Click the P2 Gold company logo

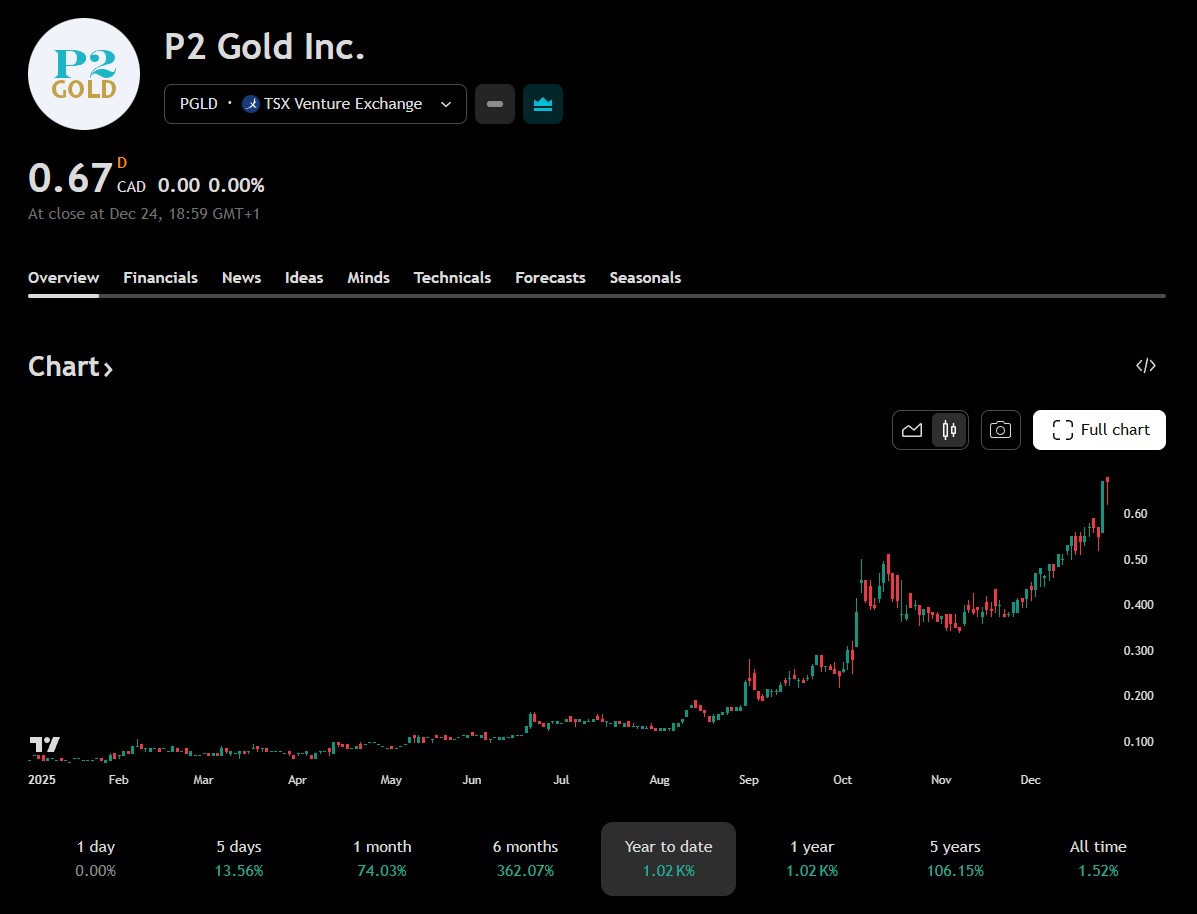coord(84,74)
